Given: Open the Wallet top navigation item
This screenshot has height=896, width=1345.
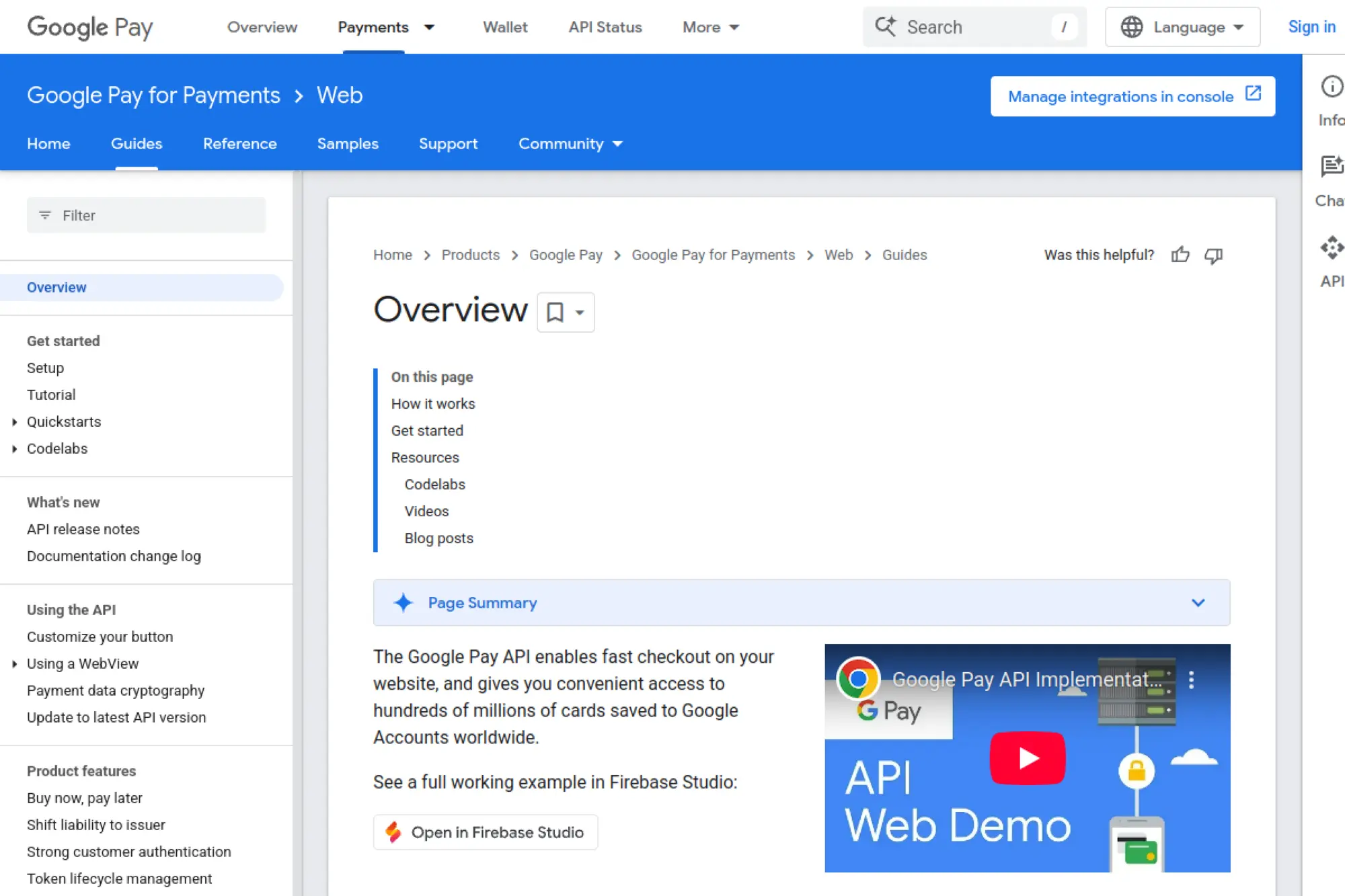Looking at the screenshot, I should click(505, 27).
